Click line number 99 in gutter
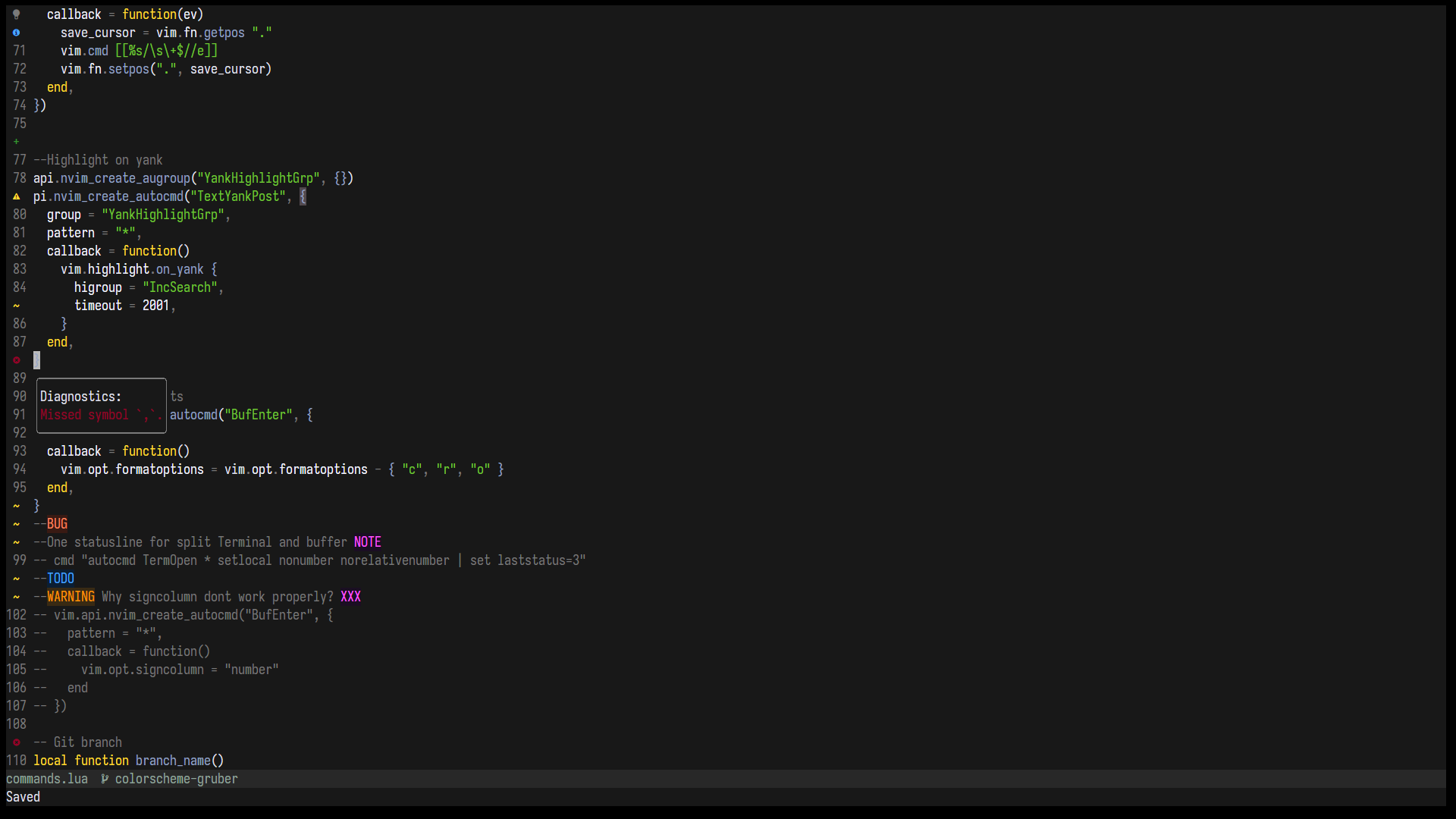The image size is (1456, 819). [19, 560]
